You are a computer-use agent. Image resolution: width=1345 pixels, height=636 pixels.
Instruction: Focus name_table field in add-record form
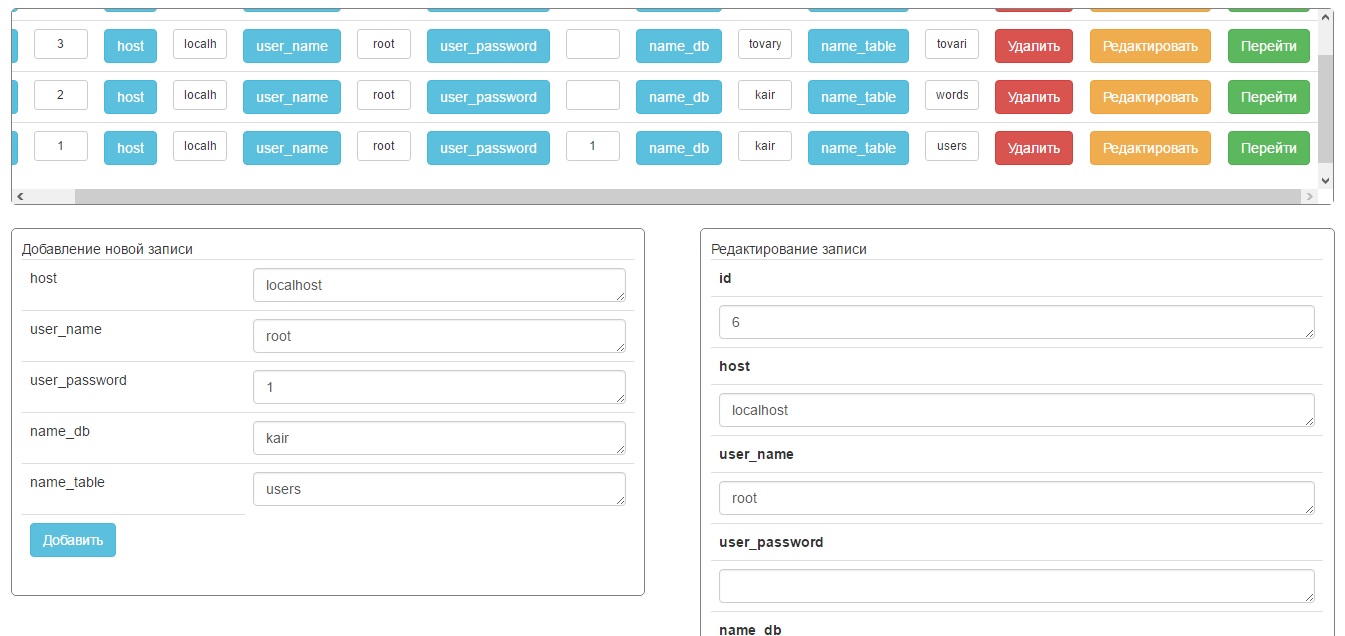point(439,489)
